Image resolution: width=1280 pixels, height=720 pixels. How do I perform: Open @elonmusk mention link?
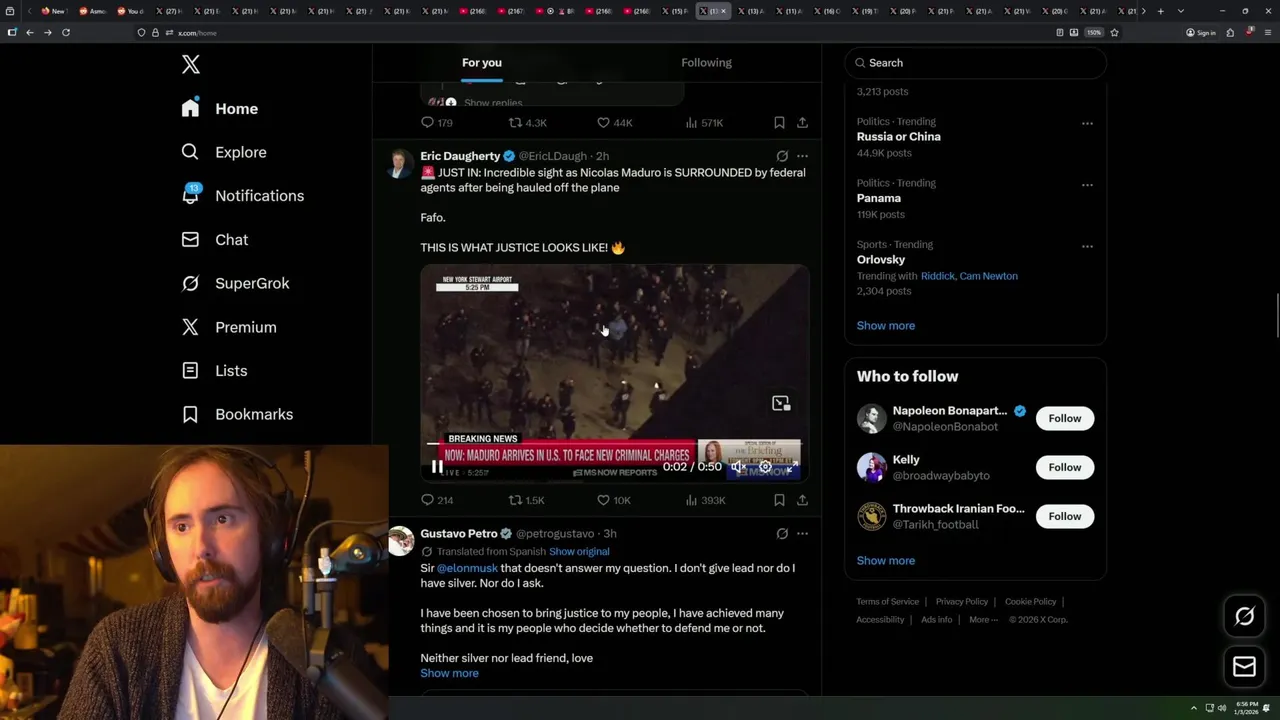click(x=467, y=568)
